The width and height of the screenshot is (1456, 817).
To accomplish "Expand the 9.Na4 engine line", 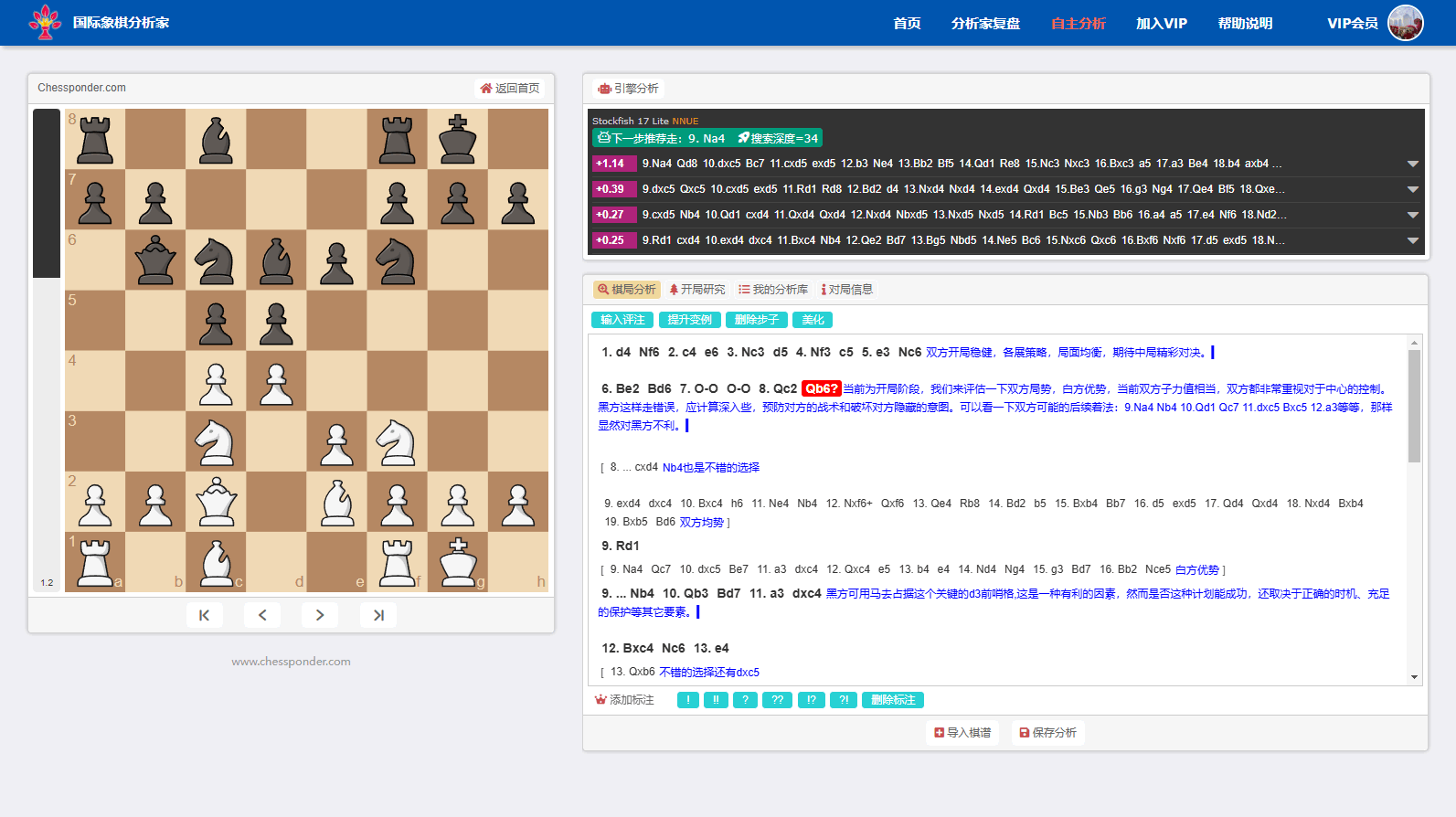I will [1412, 164].
